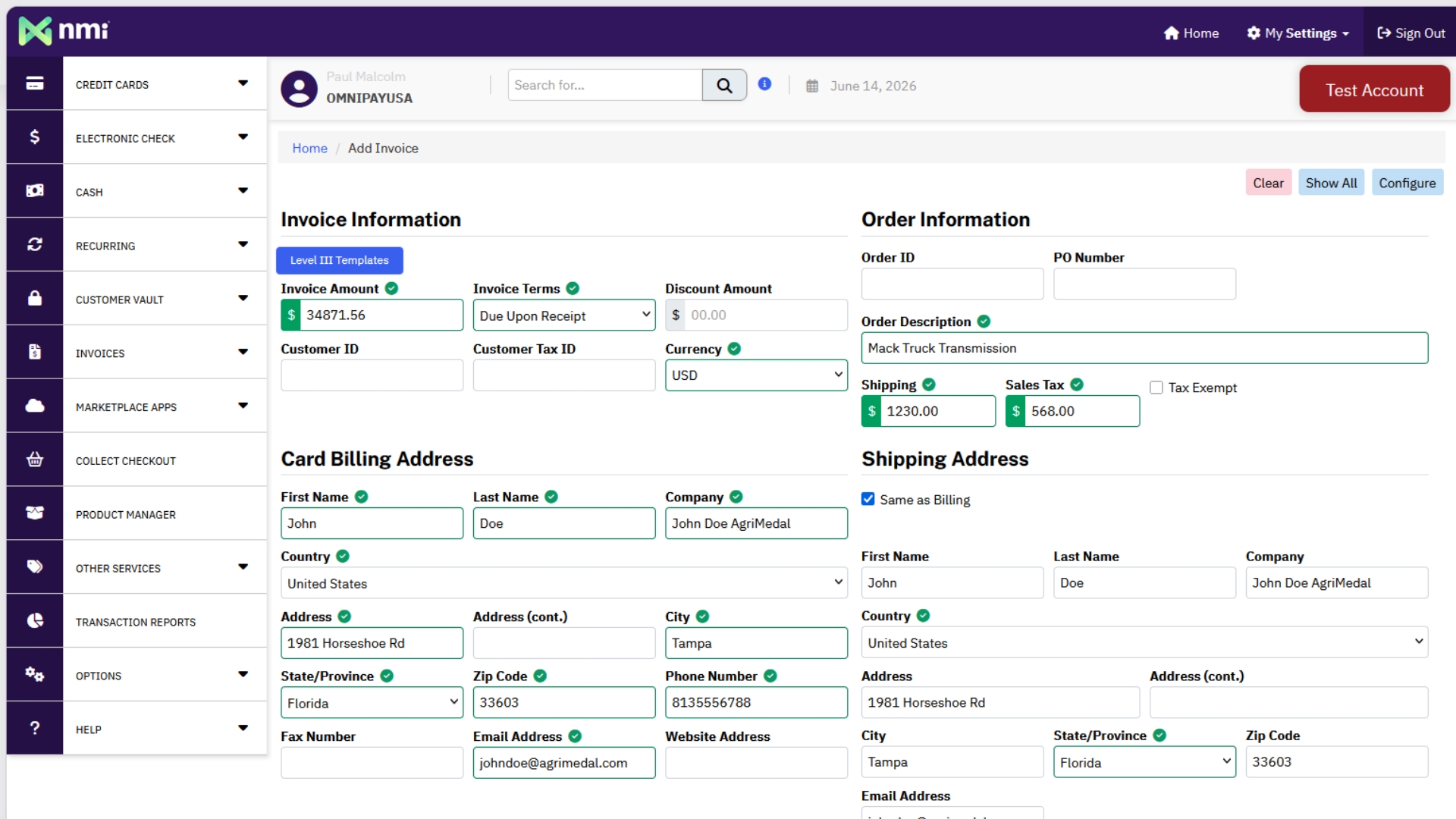This screenshot has width=1456, height=819.
Task: Click the Credit Cards sidebar icon
Action: pyautogui.click(x=35, y=83)
